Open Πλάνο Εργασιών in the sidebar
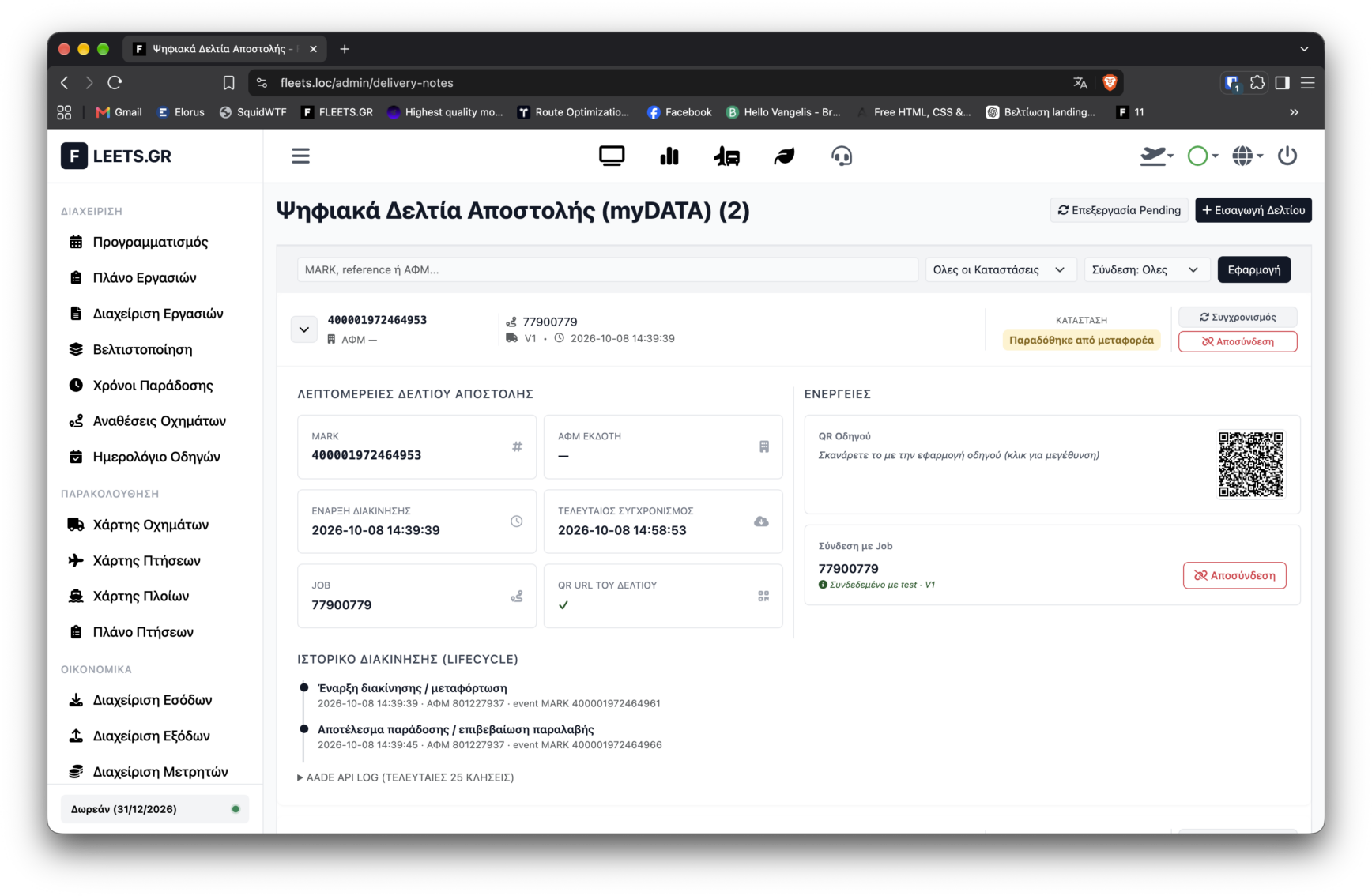The height and width of the screenshot is (896, 1372). tap(145, 277)
